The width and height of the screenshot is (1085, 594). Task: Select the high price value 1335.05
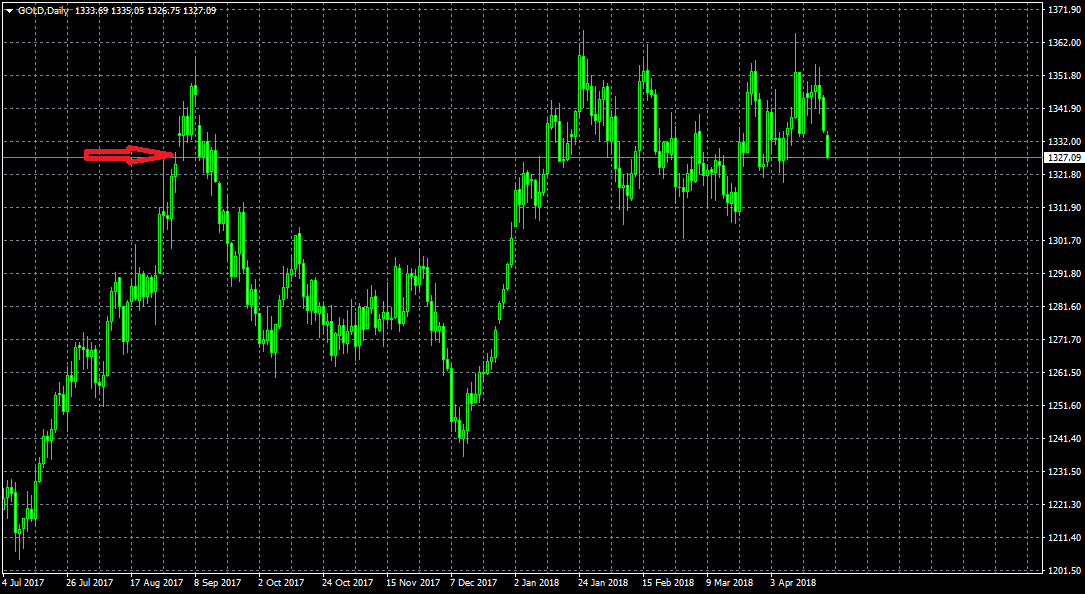point(129,10)
